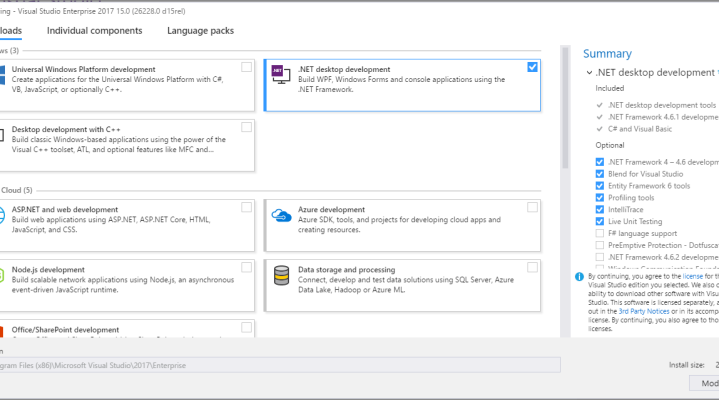Uncheck Blend for Visual Studio option
The image size is (719, 400).
tap(599, 174)
